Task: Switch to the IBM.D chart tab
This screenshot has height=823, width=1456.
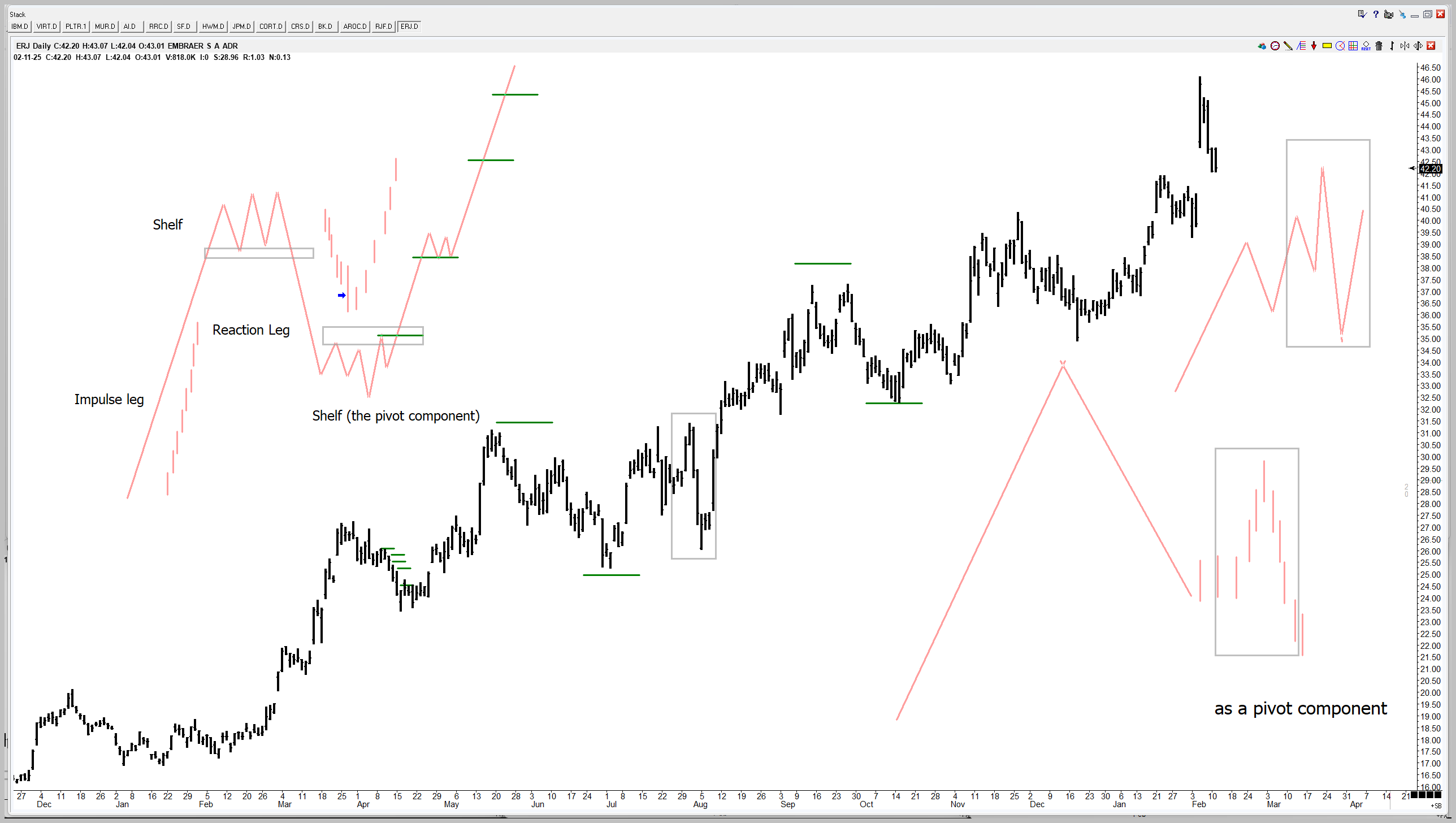Action: point(20,27)
